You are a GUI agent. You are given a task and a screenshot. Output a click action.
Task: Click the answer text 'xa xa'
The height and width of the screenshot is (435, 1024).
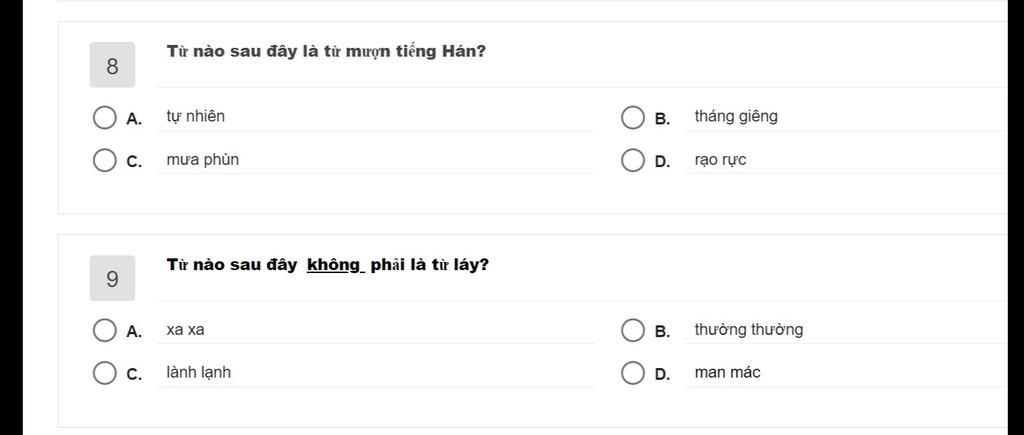coord(185,330)
